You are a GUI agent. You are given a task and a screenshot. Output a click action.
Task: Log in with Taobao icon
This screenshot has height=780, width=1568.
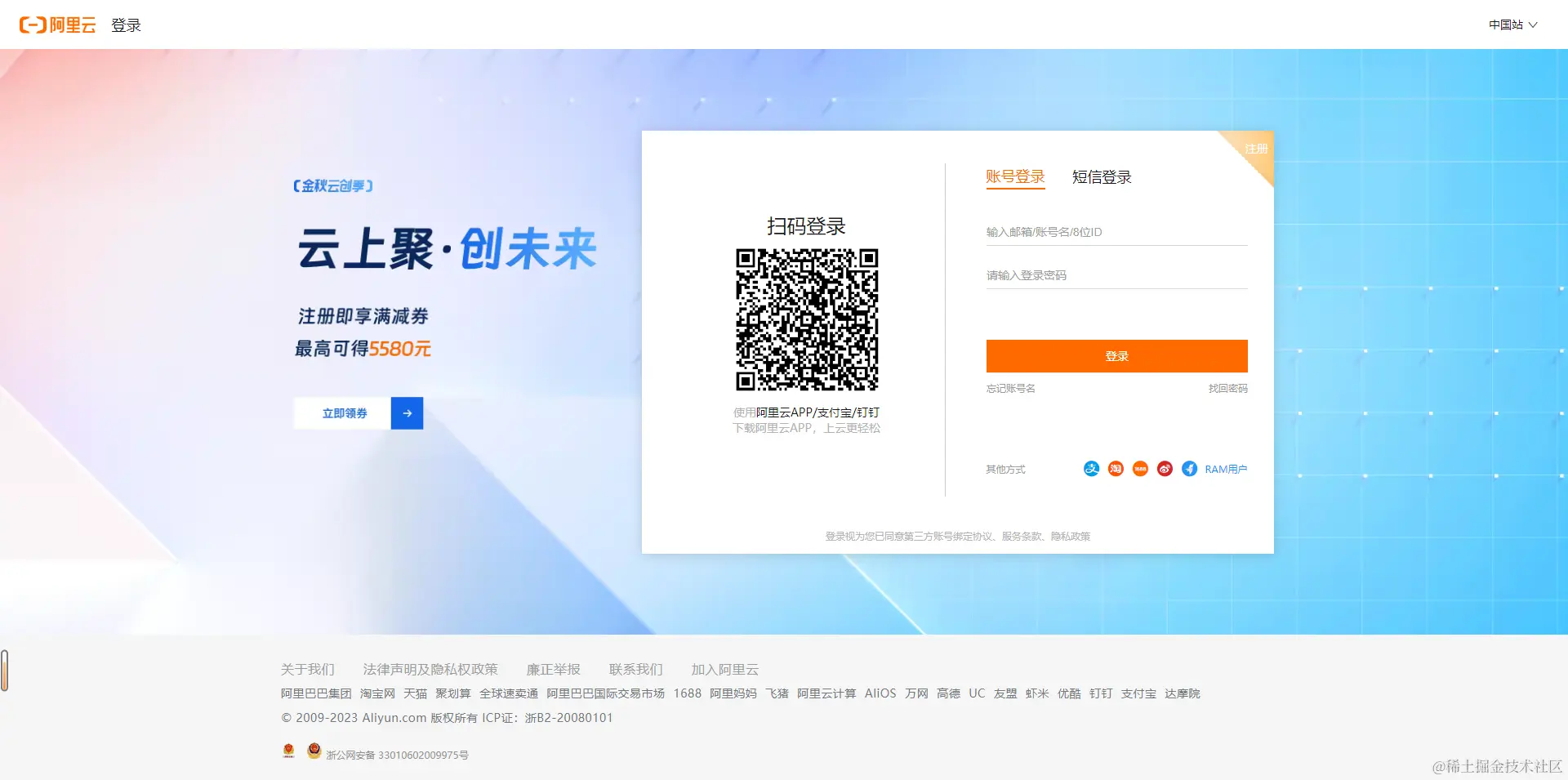1116,469
